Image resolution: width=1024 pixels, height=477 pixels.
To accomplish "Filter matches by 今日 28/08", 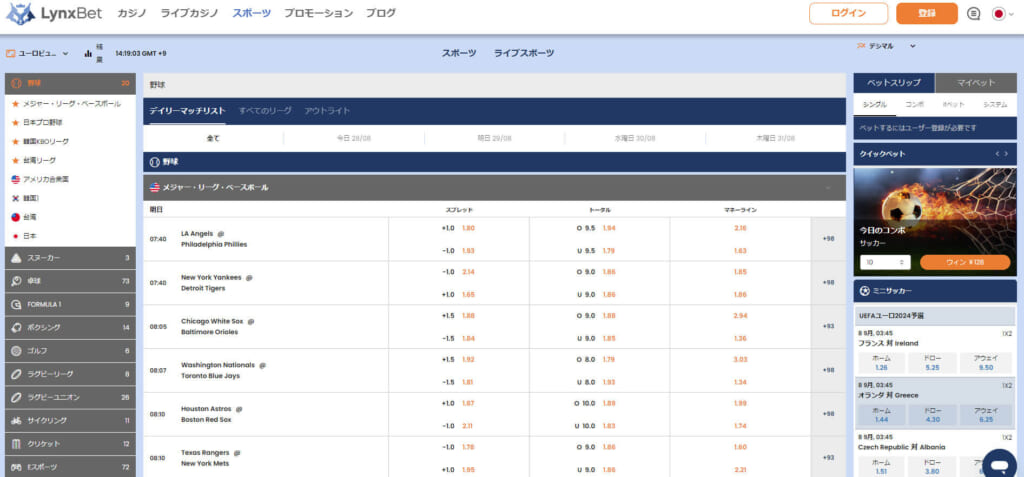I will coord(353,139).
